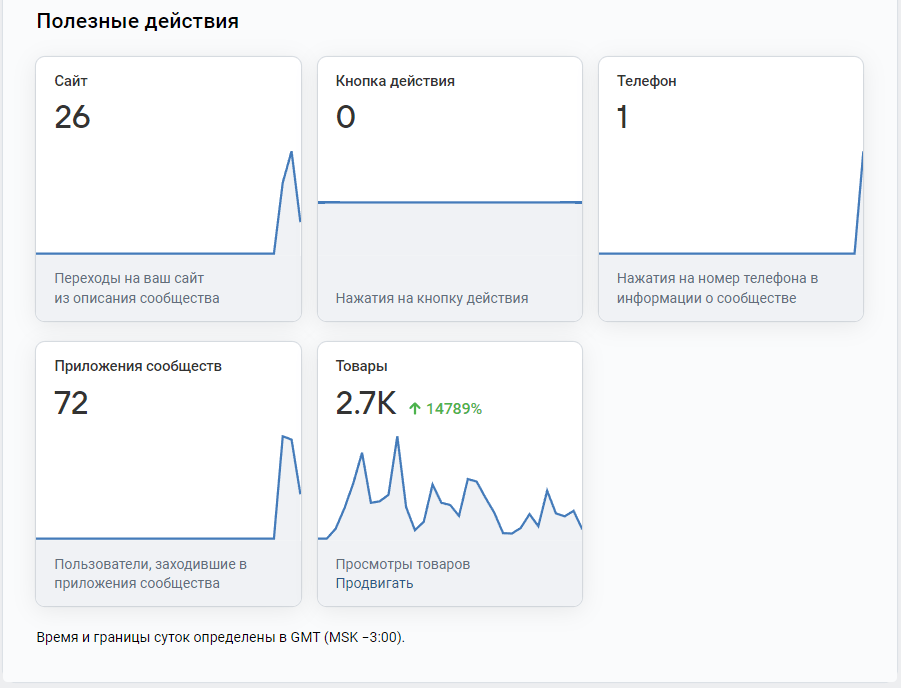The width and height of the screenshot is (901, 688).
Task: Click the 2.7K value in Товары
Action: coord(365,404)
